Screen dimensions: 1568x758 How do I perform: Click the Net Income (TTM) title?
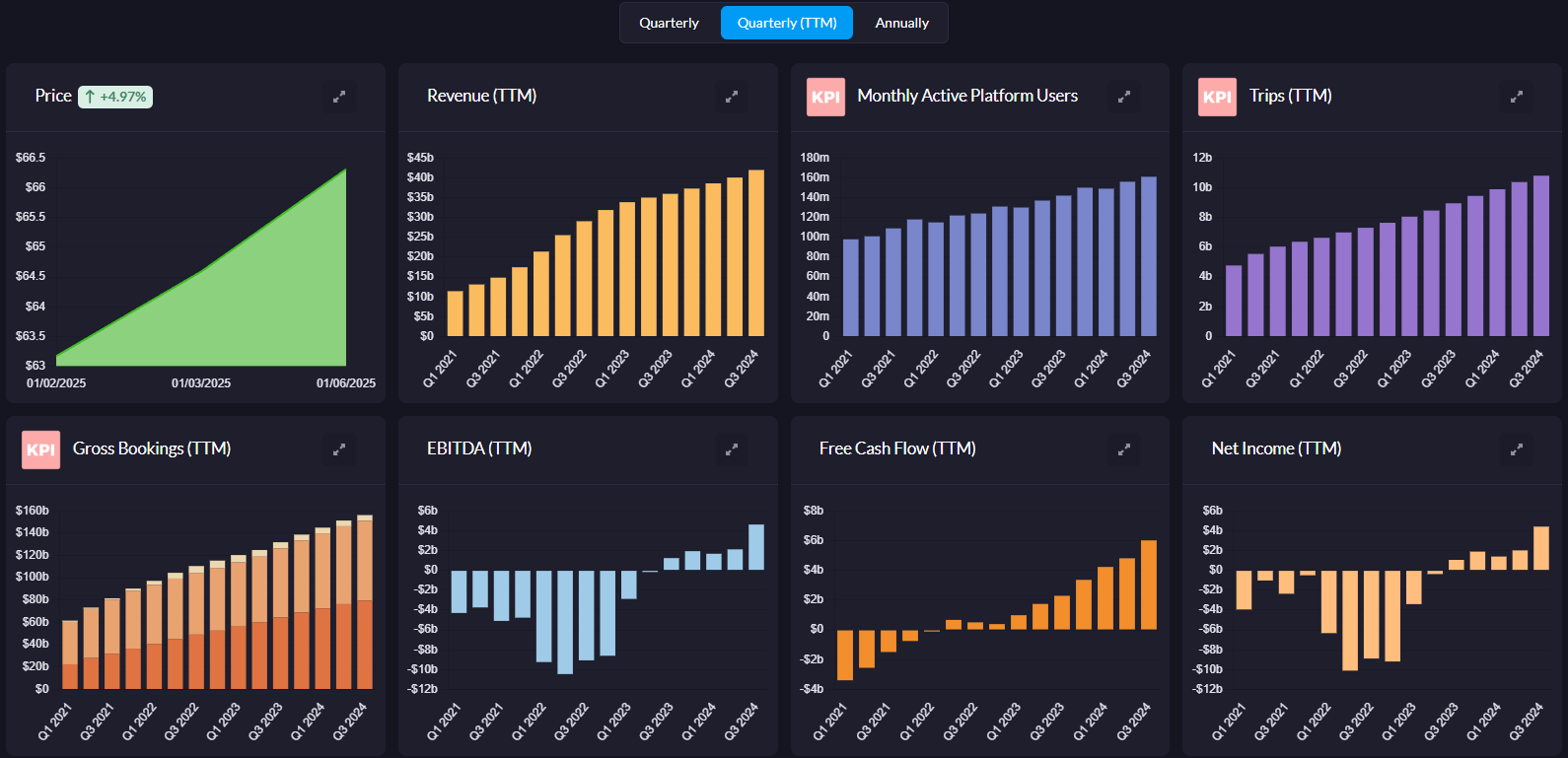(1276, 448)
